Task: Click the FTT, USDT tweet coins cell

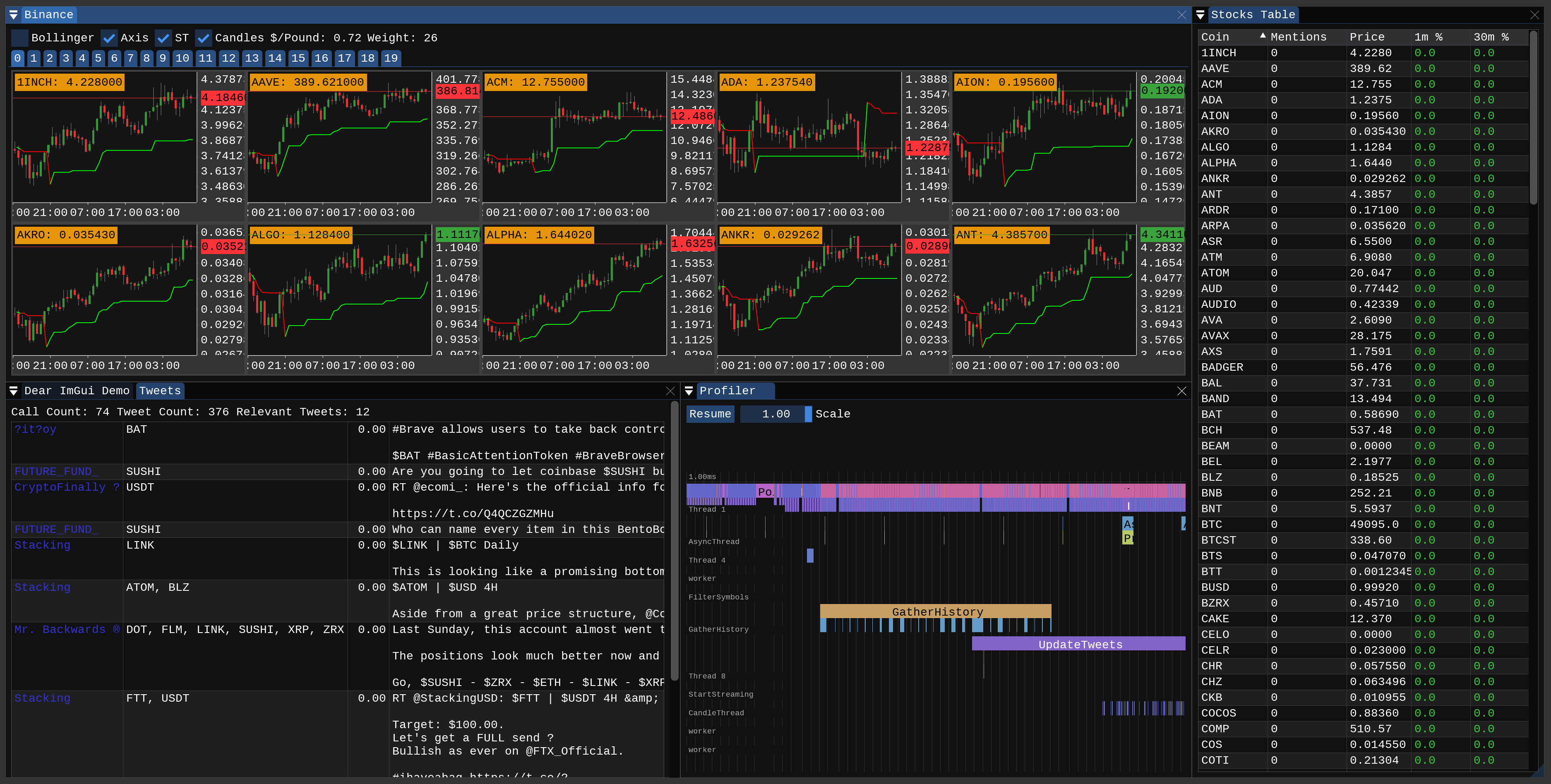Action: 158,698
